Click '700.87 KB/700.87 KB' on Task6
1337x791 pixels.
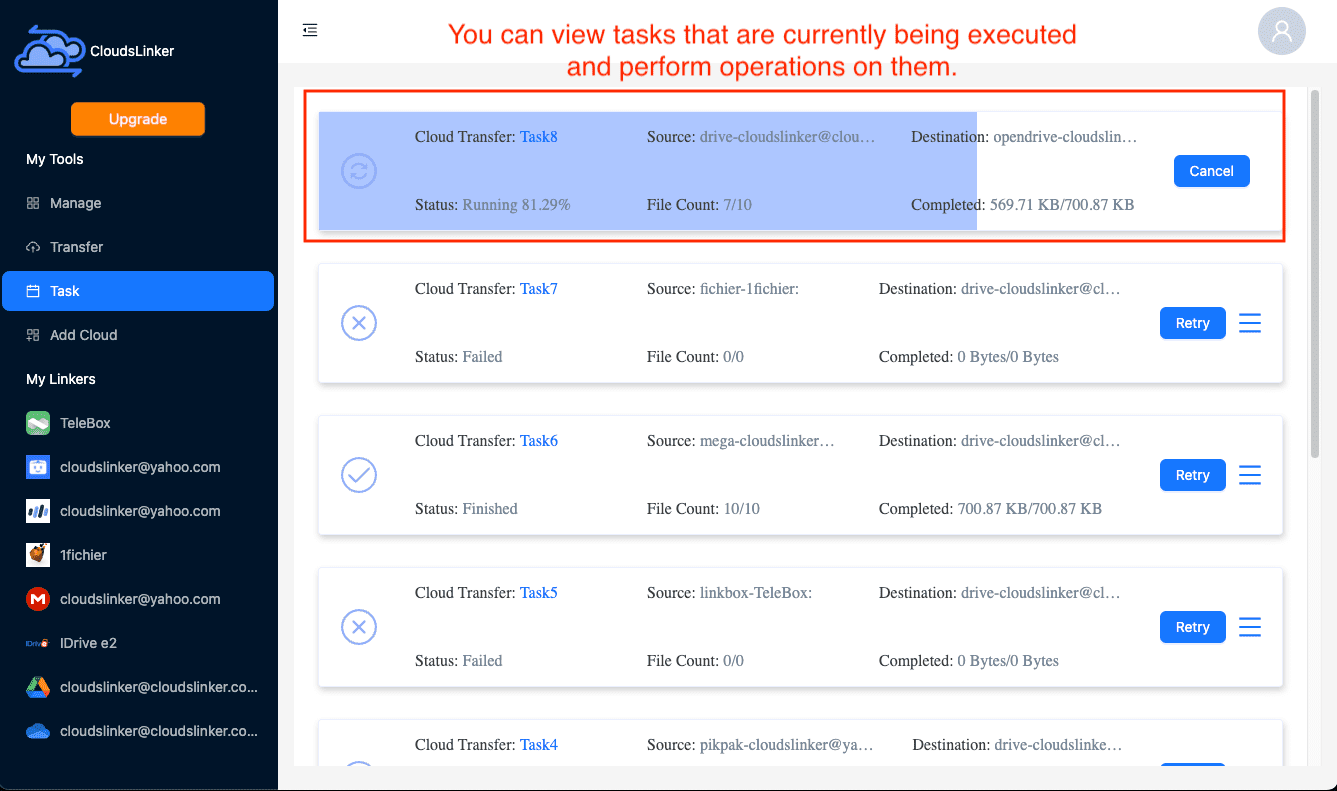pyautogui.click(x=1030, y=509)
